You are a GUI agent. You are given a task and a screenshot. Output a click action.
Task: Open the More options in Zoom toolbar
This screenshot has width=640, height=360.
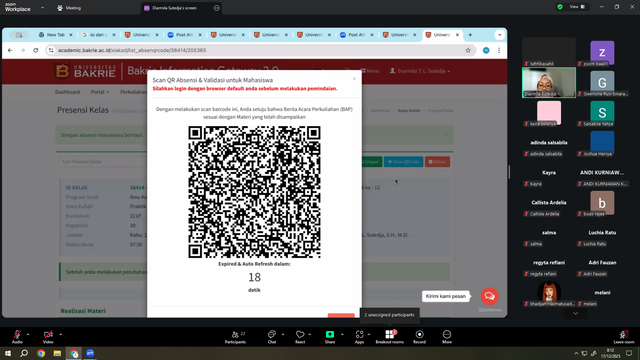447,337
